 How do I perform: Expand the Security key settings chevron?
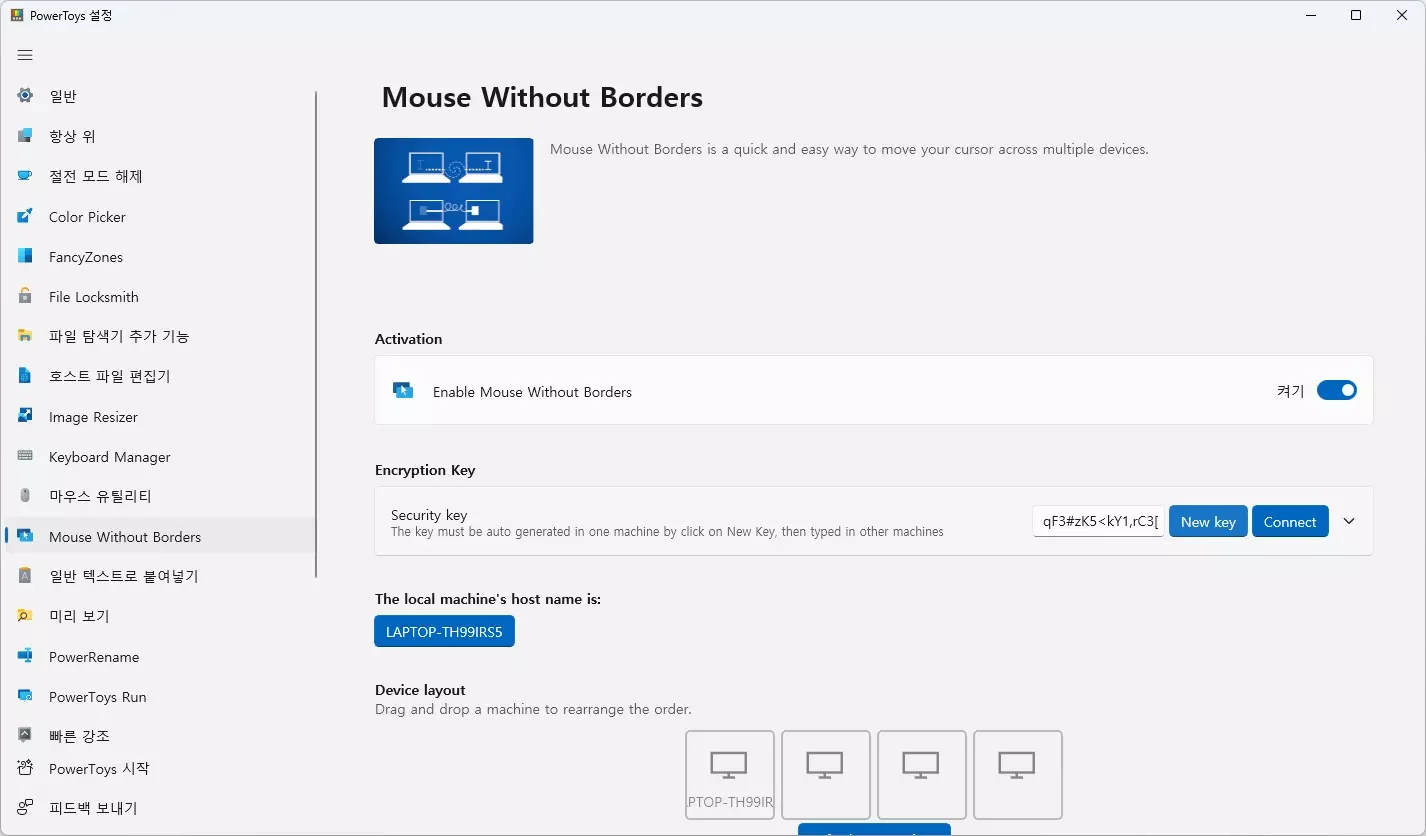[1349, 521]
